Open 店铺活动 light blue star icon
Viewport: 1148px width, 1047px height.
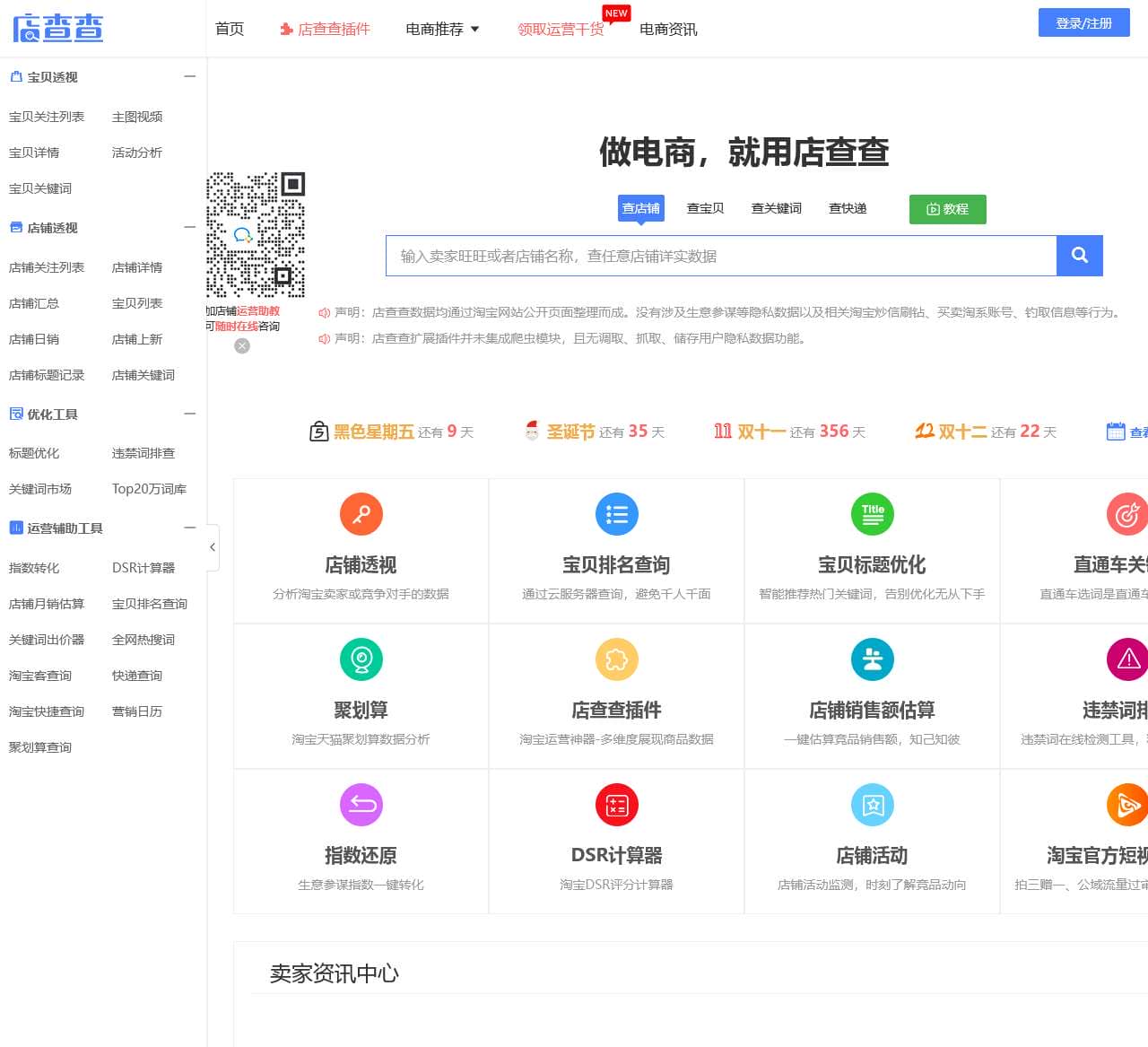[x=873, y=805]
